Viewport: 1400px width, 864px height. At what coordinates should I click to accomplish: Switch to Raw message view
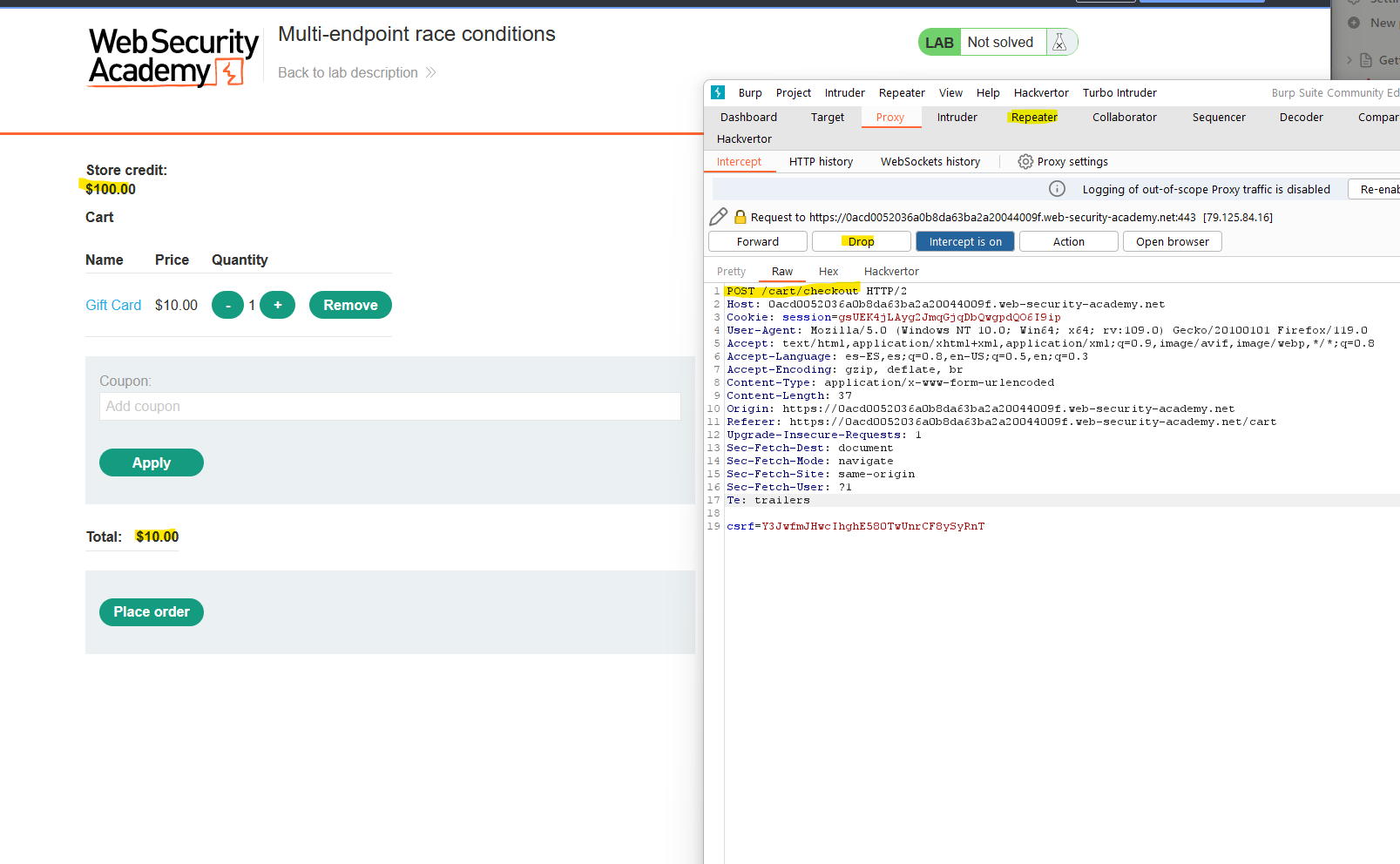[782, 272]
